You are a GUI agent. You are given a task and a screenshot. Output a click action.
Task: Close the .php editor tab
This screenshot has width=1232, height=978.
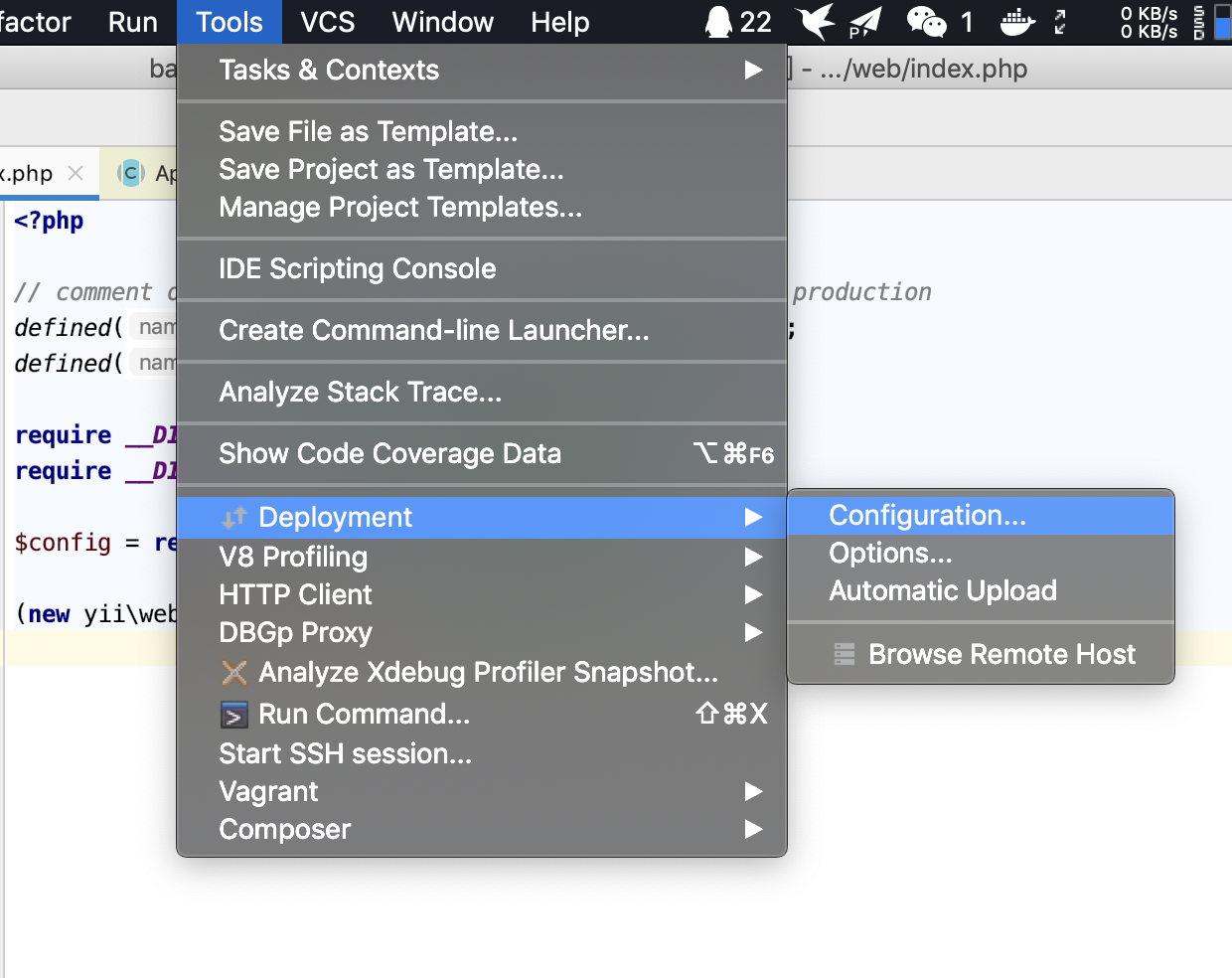[76, 173]
